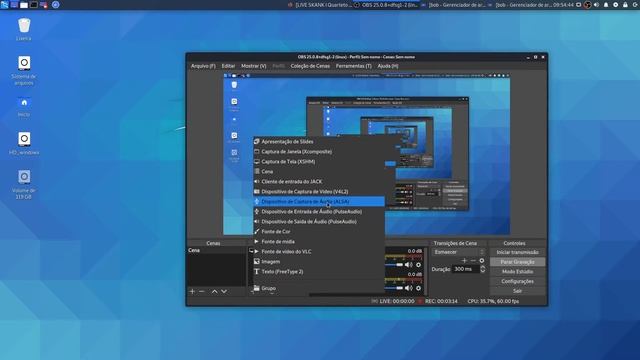Choose Imagem source

point(319,262)
